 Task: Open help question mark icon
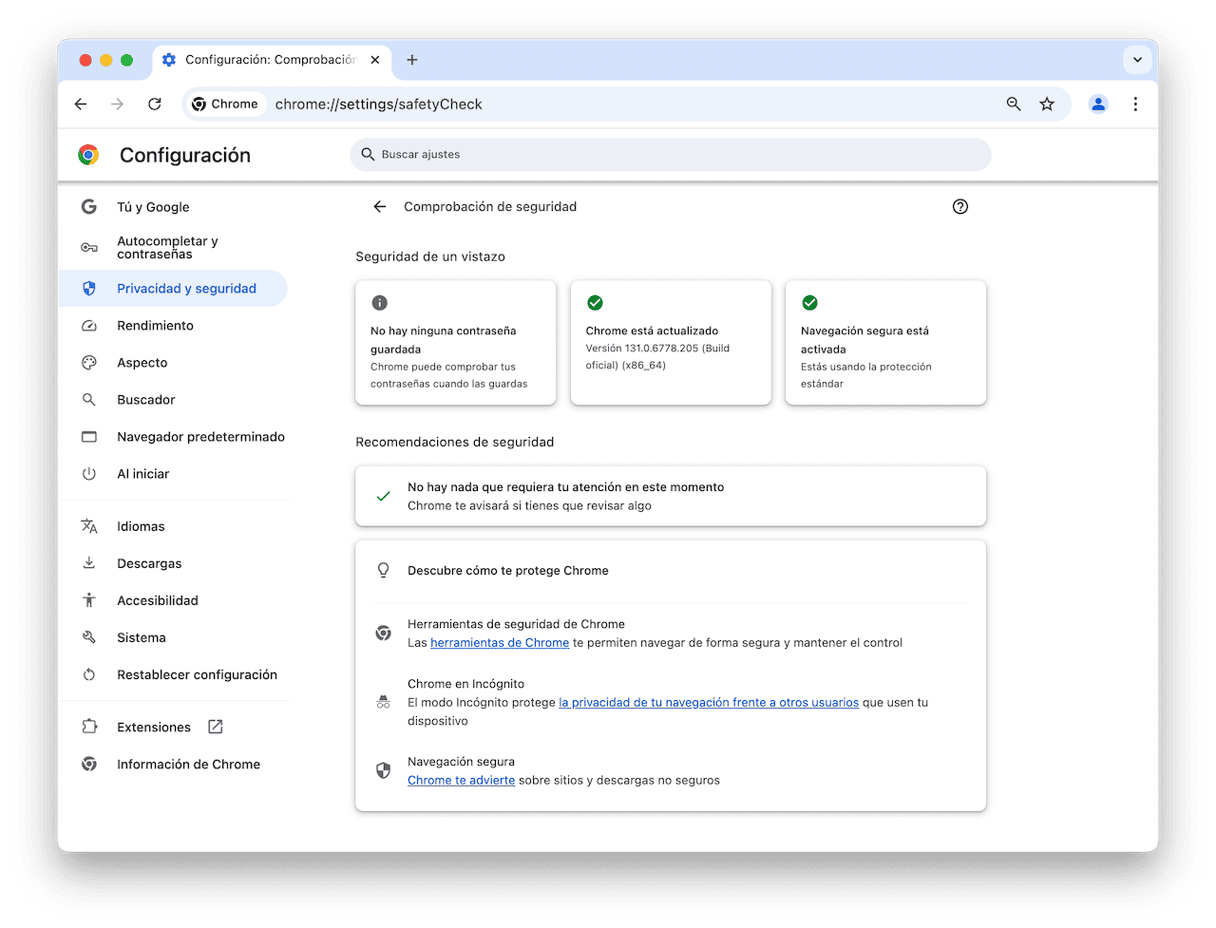pyautogui.click(x=960, y=207)
